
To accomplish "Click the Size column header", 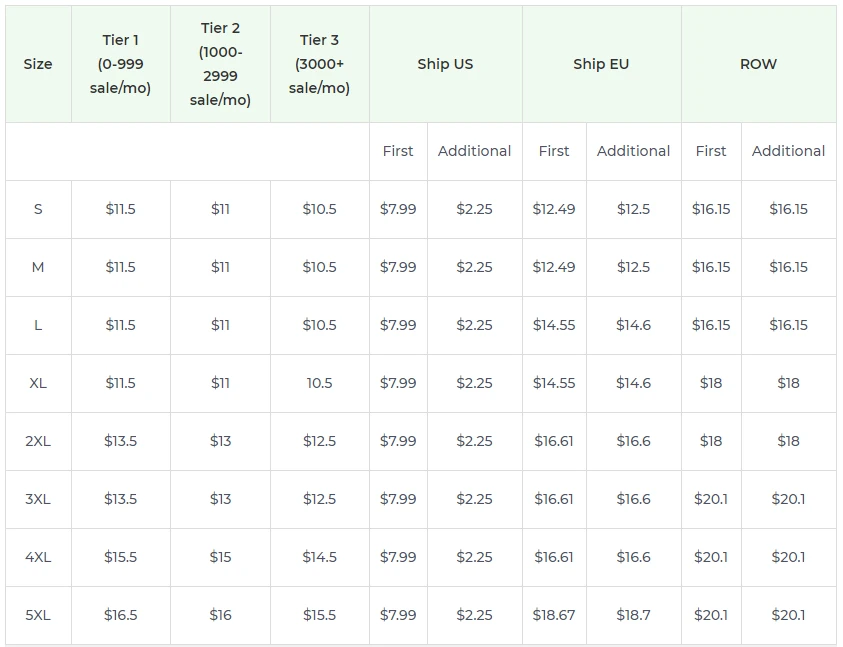I will click(37, 63).
